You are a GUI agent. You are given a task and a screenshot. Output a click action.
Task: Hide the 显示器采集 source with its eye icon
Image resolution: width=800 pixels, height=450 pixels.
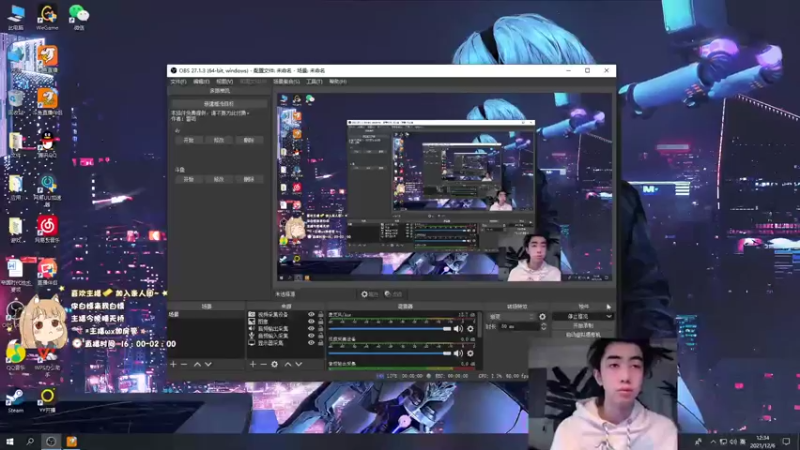click(311, 343)
